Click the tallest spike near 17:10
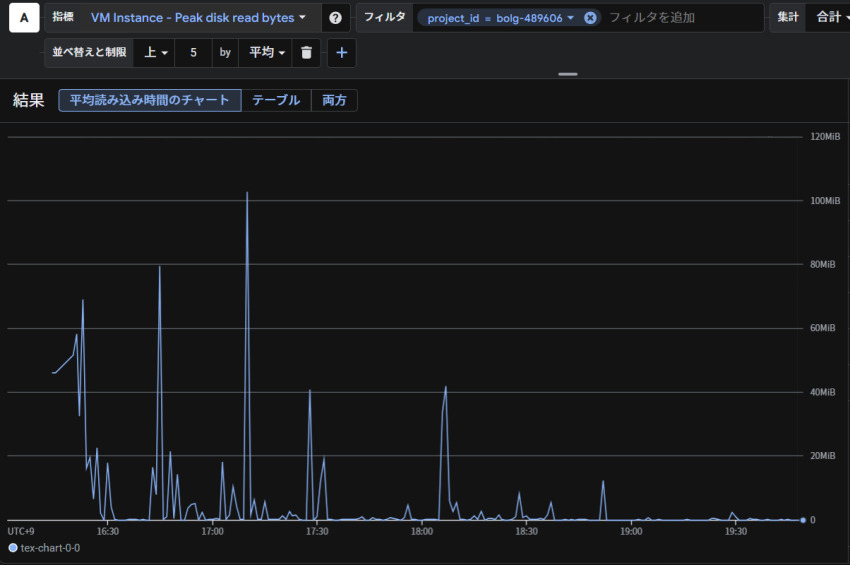Screen dimensions: 850x565 [x=247, y=193]
